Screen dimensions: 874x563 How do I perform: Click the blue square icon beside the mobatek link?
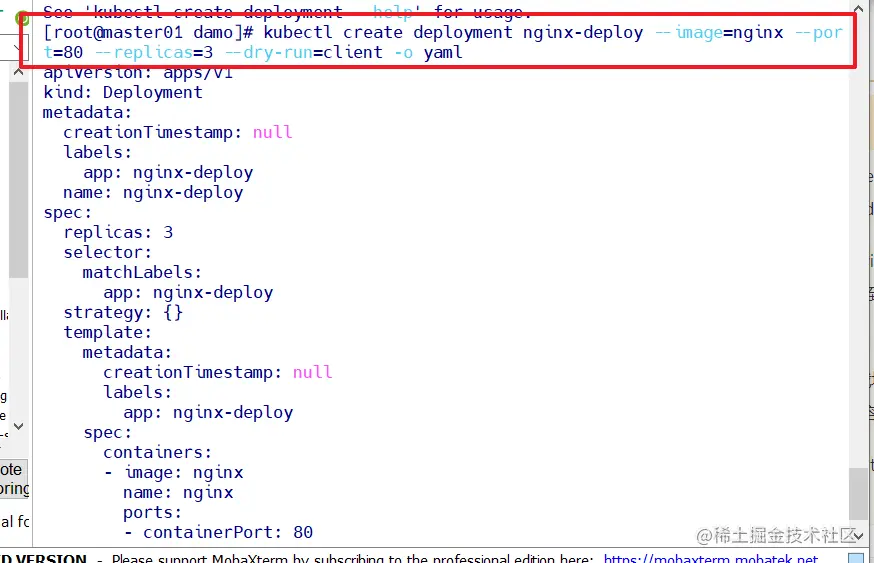coord(856,558)
